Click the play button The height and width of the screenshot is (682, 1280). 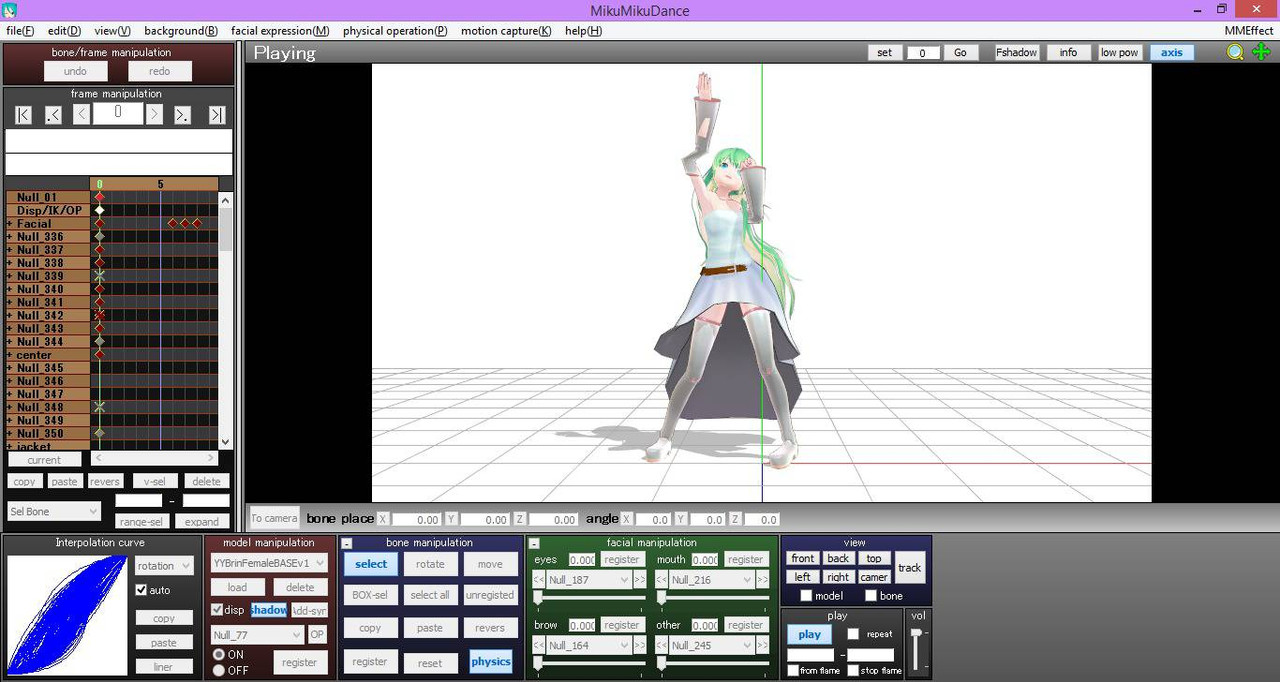(x=810, y=634)
